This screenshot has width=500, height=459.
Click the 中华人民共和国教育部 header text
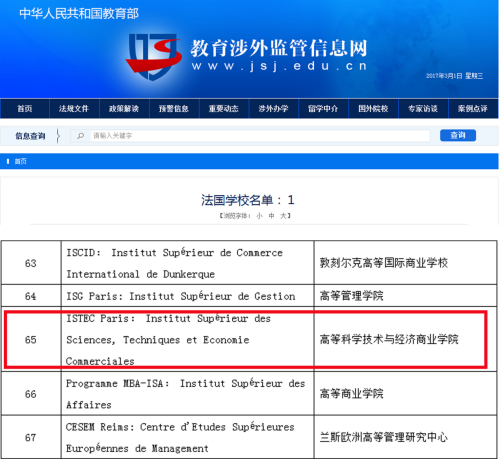tap(79, 14)
